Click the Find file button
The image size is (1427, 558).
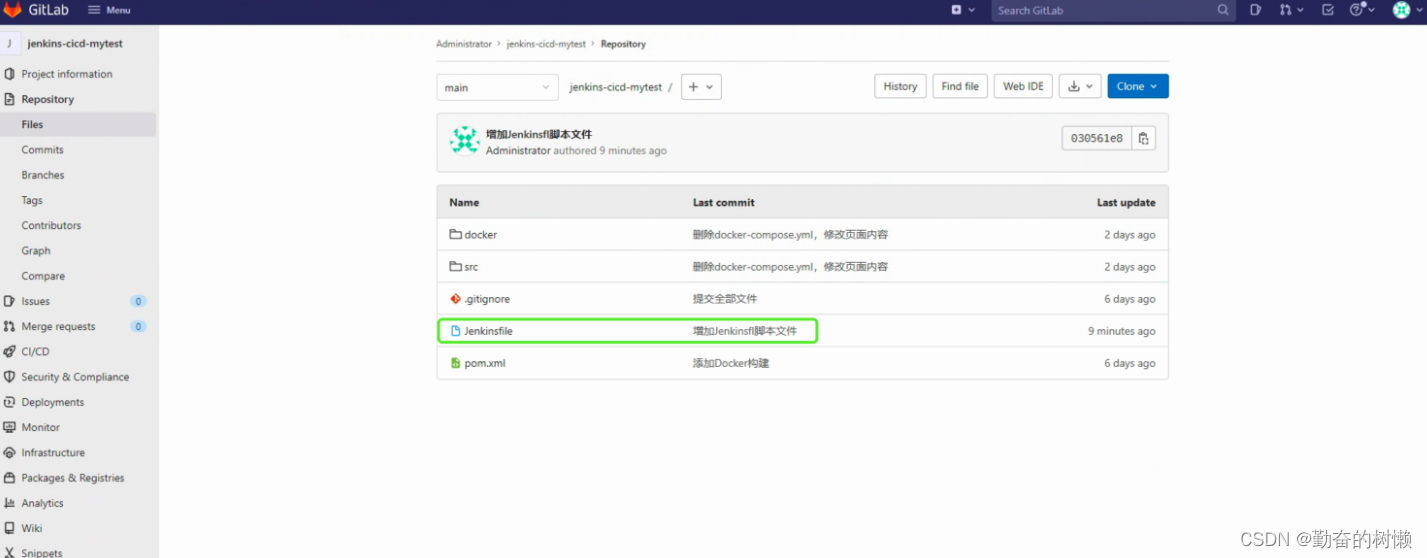960,86
